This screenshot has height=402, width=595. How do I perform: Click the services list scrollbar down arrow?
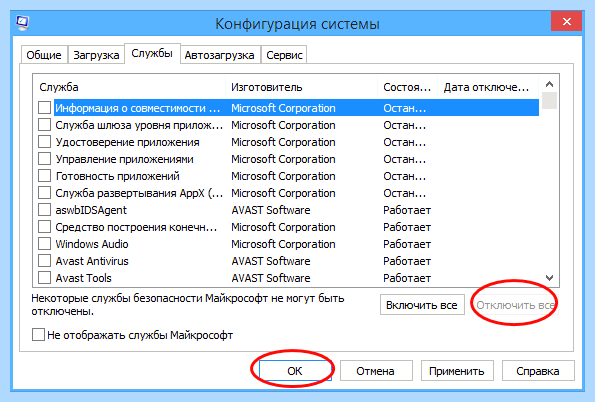[549, 278]
